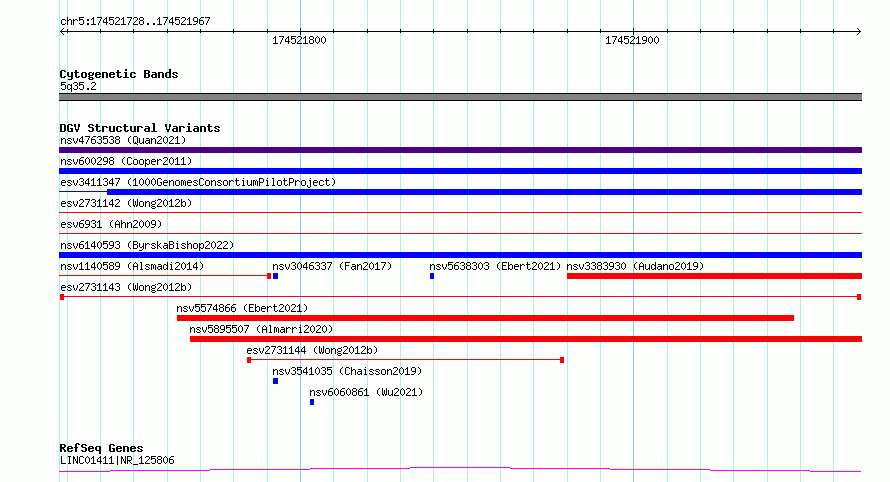The height and width of the screenshot is (482, 890).
Task: Open variant esv2731143 (Wong2012b) label
Action: pos(126,287)
